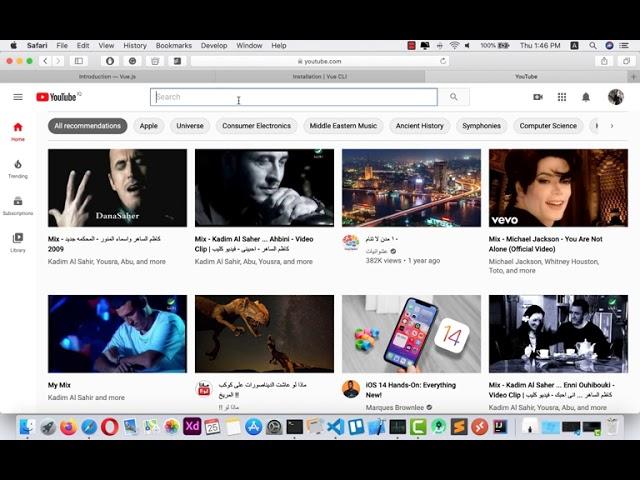Open the YouTube apps grid icon
Screen dimensions: 640x480
[x=562, y=97]
